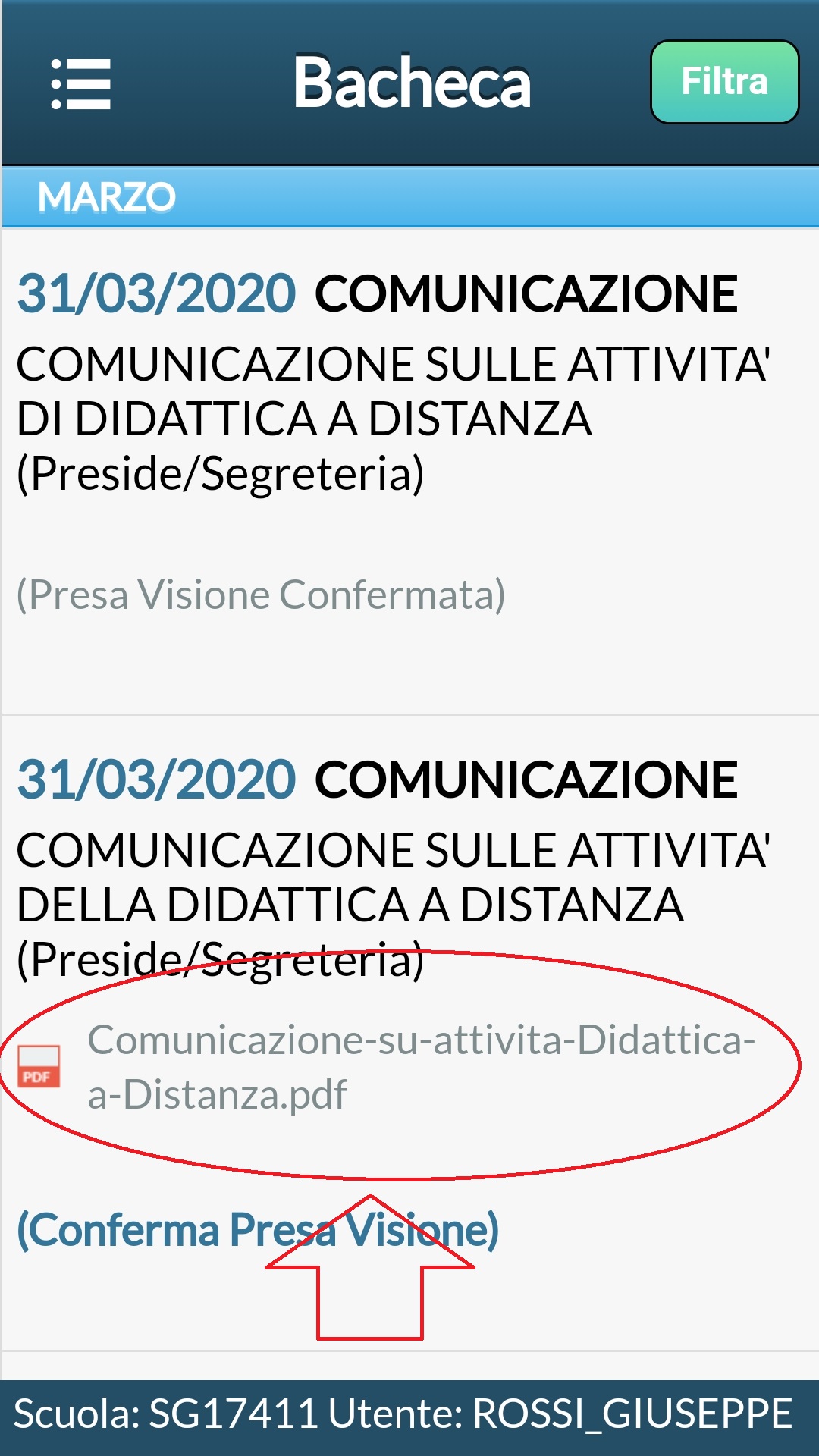This screenshot has width=819, height=1456.
Task: Open the DI DIDATTICA A DISTANZA communication text
Action: click(393, 391)
